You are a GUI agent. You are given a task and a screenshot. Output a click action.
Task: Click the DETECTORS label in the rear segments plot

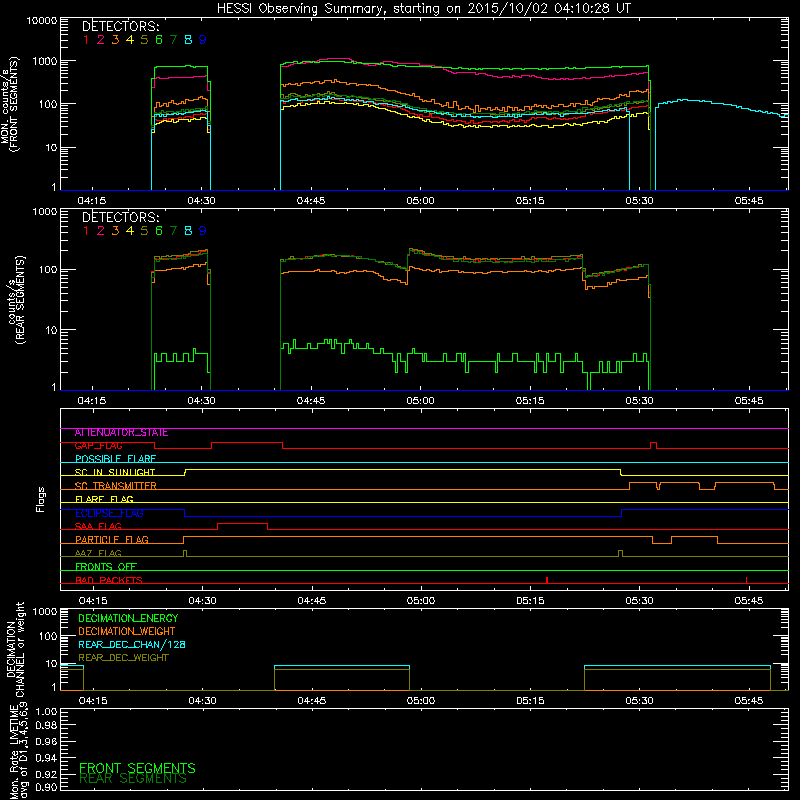[121, 217]
